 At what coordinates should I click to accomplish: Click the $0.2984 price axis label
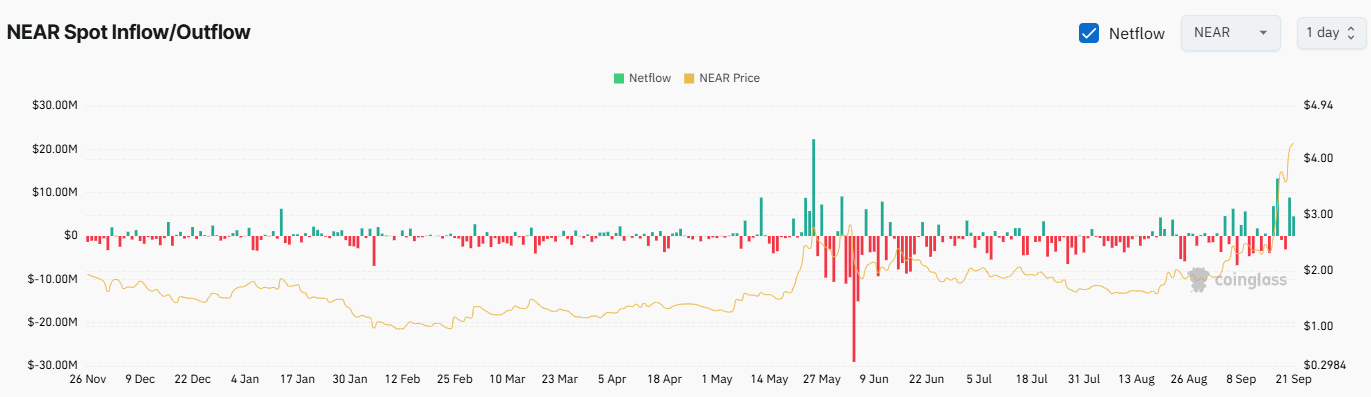tap(1324, 365)
